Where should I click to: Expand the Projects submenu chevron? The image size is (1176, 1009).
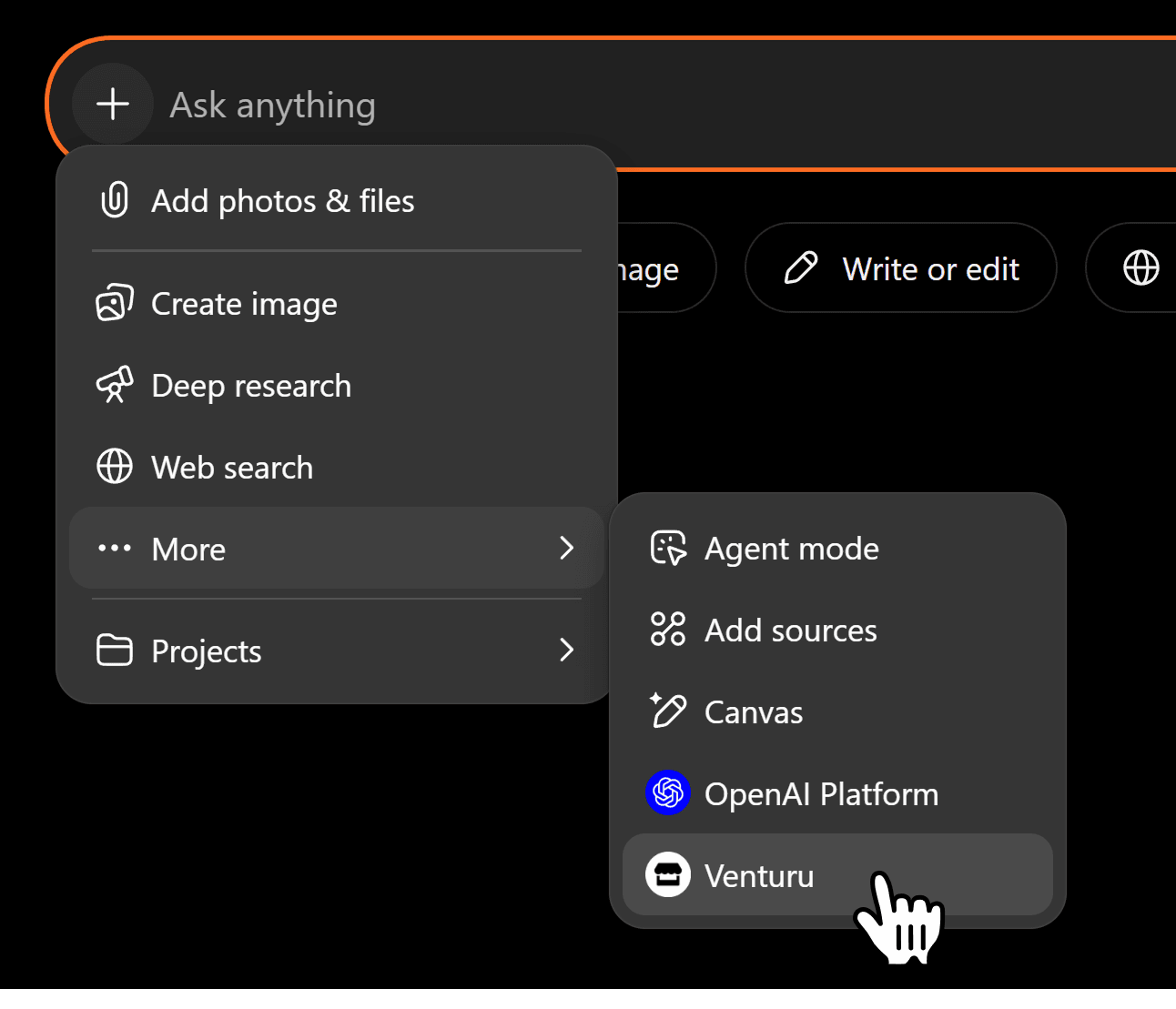coord(567,650)
